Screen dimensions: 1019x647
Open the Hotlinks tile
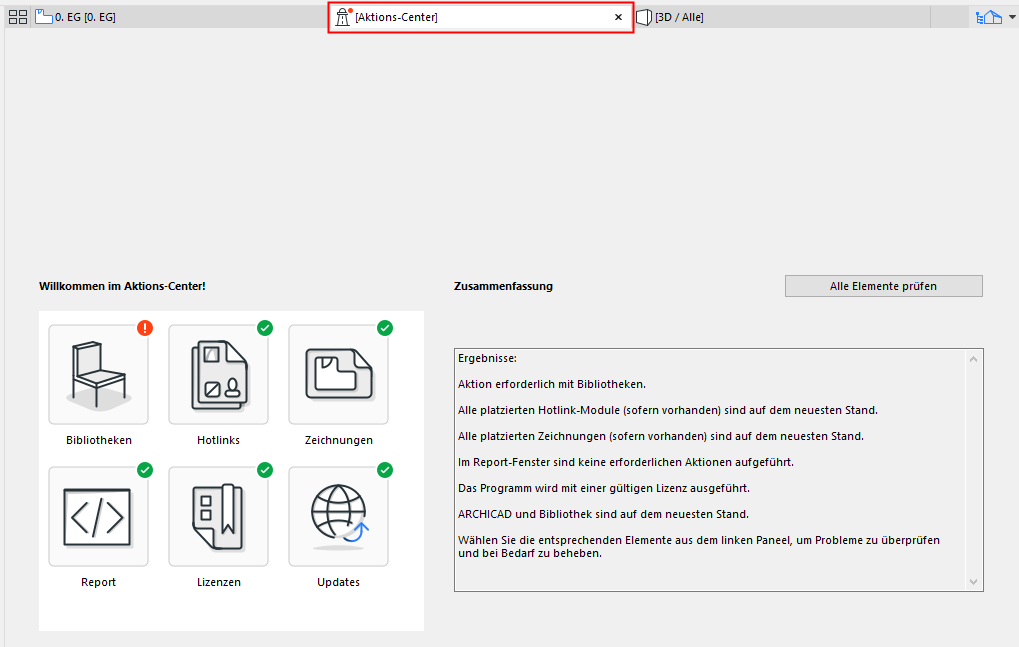pos(218,375)
